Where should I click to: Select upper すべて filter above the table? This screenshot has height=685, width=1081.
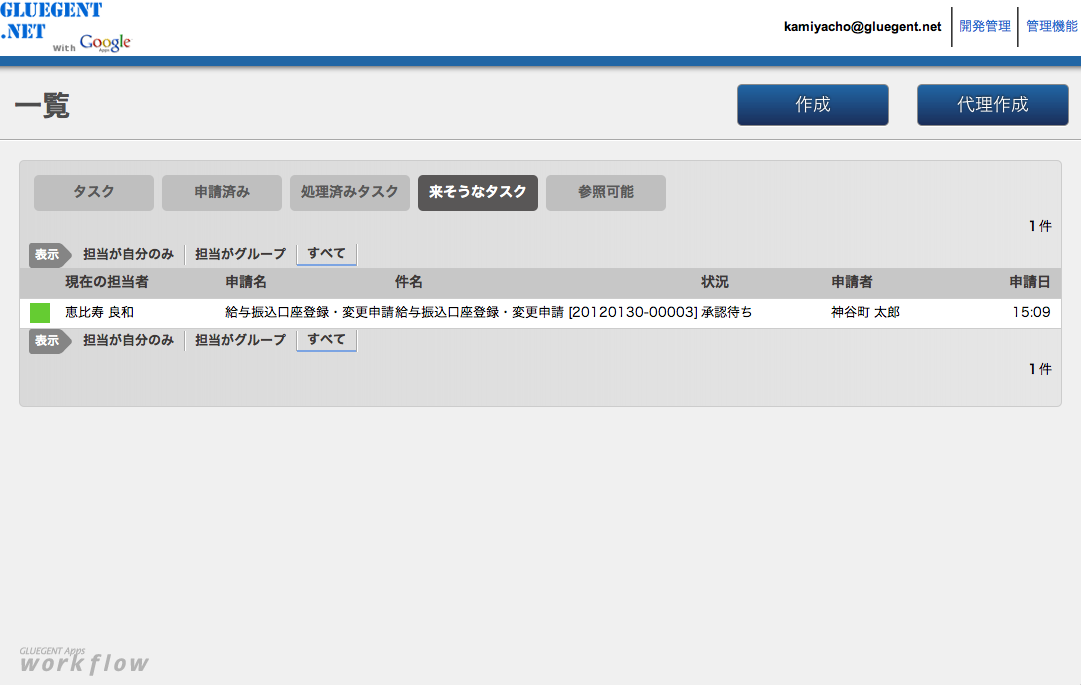coord(326,254)
